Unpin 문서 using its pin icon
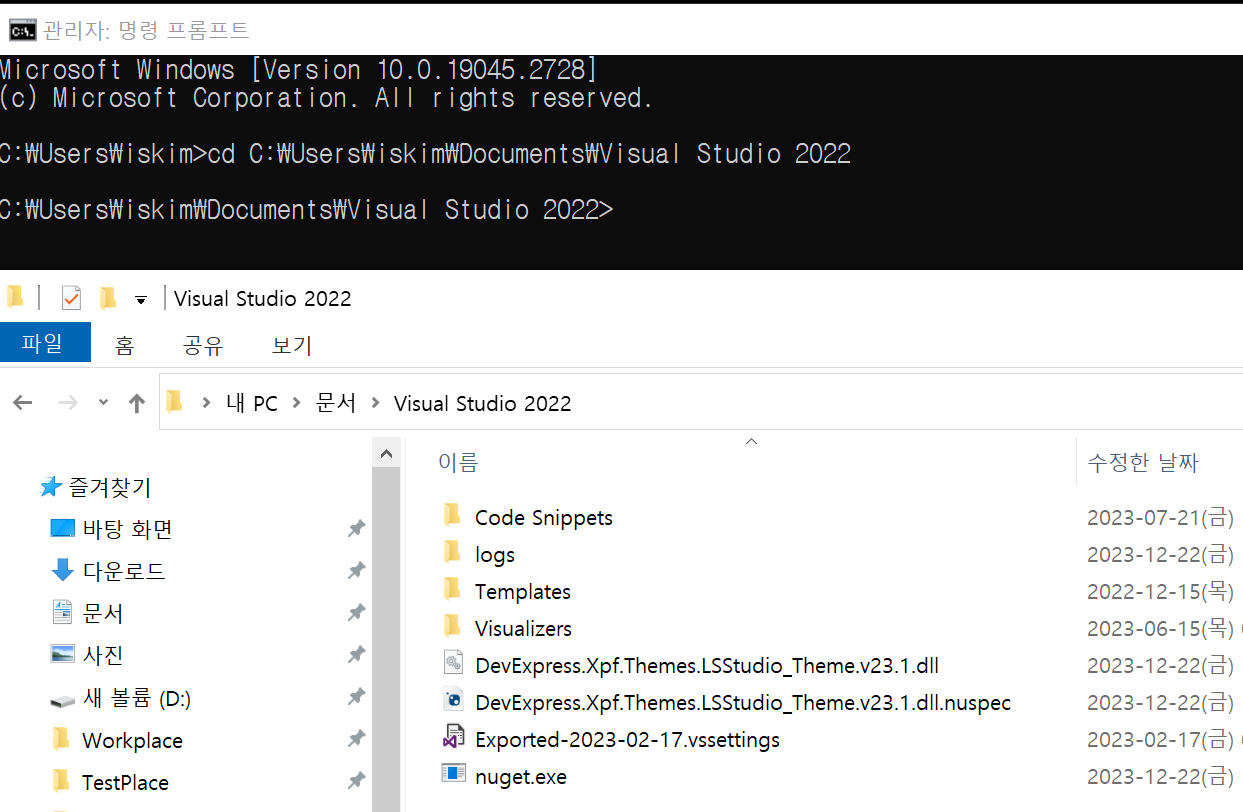The width and height of the screenshot is (1243, 812). (356, 613)
